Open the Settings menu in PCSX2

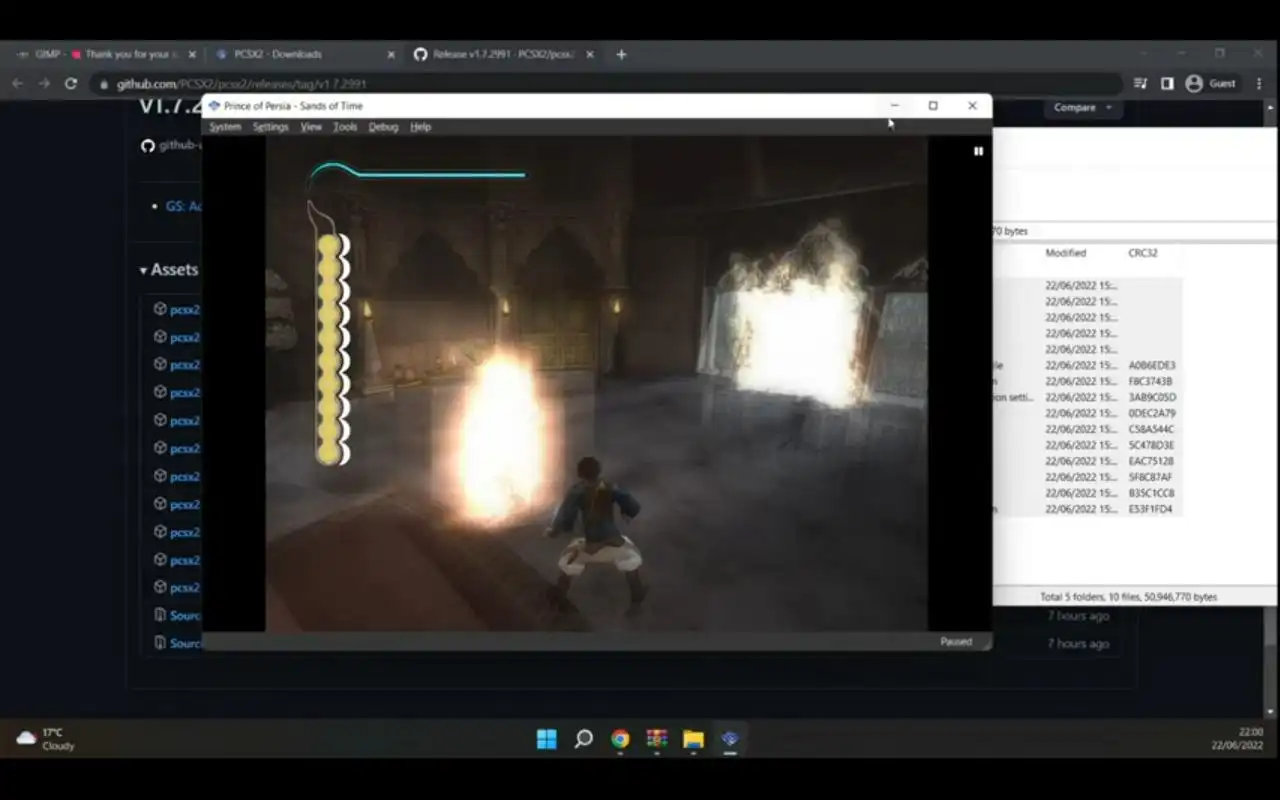click(270, 127)
